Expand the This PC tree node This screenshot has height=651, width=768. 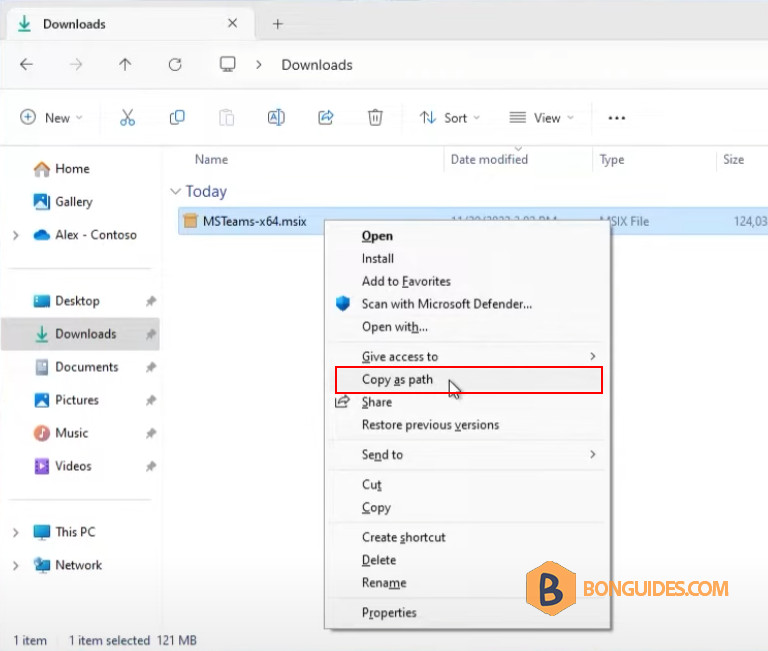tap(16, 532)
